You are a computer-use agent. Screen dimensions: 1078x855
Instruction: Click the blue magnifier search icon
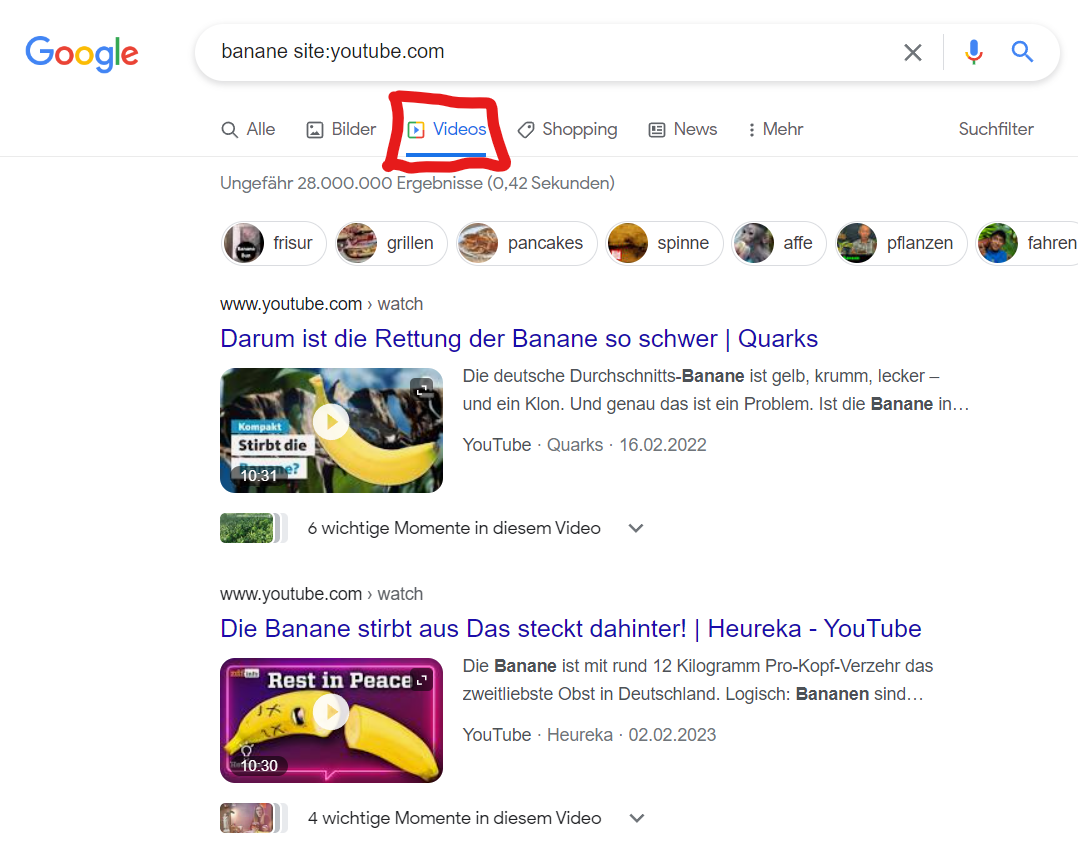click(1022, 52)
